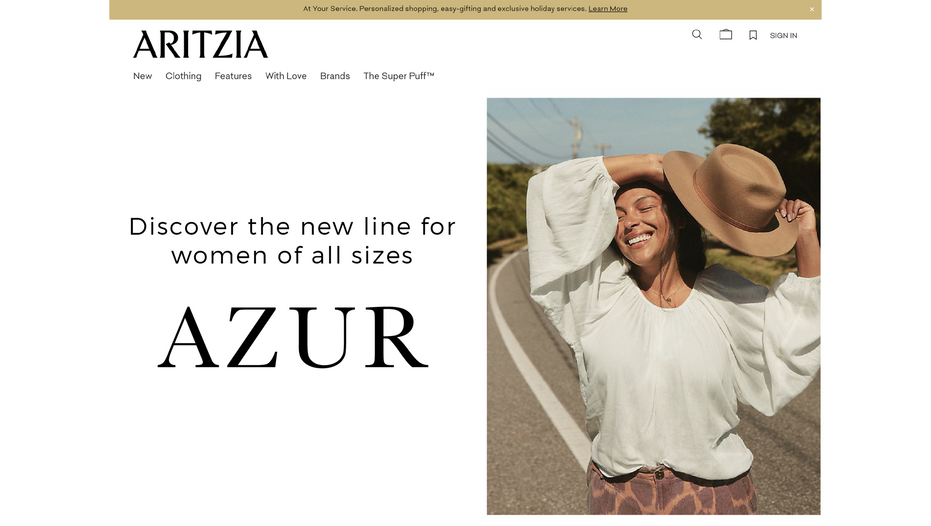Open the New navigation menu
Viewport: 931px width, 526px height.
(142, 76)
